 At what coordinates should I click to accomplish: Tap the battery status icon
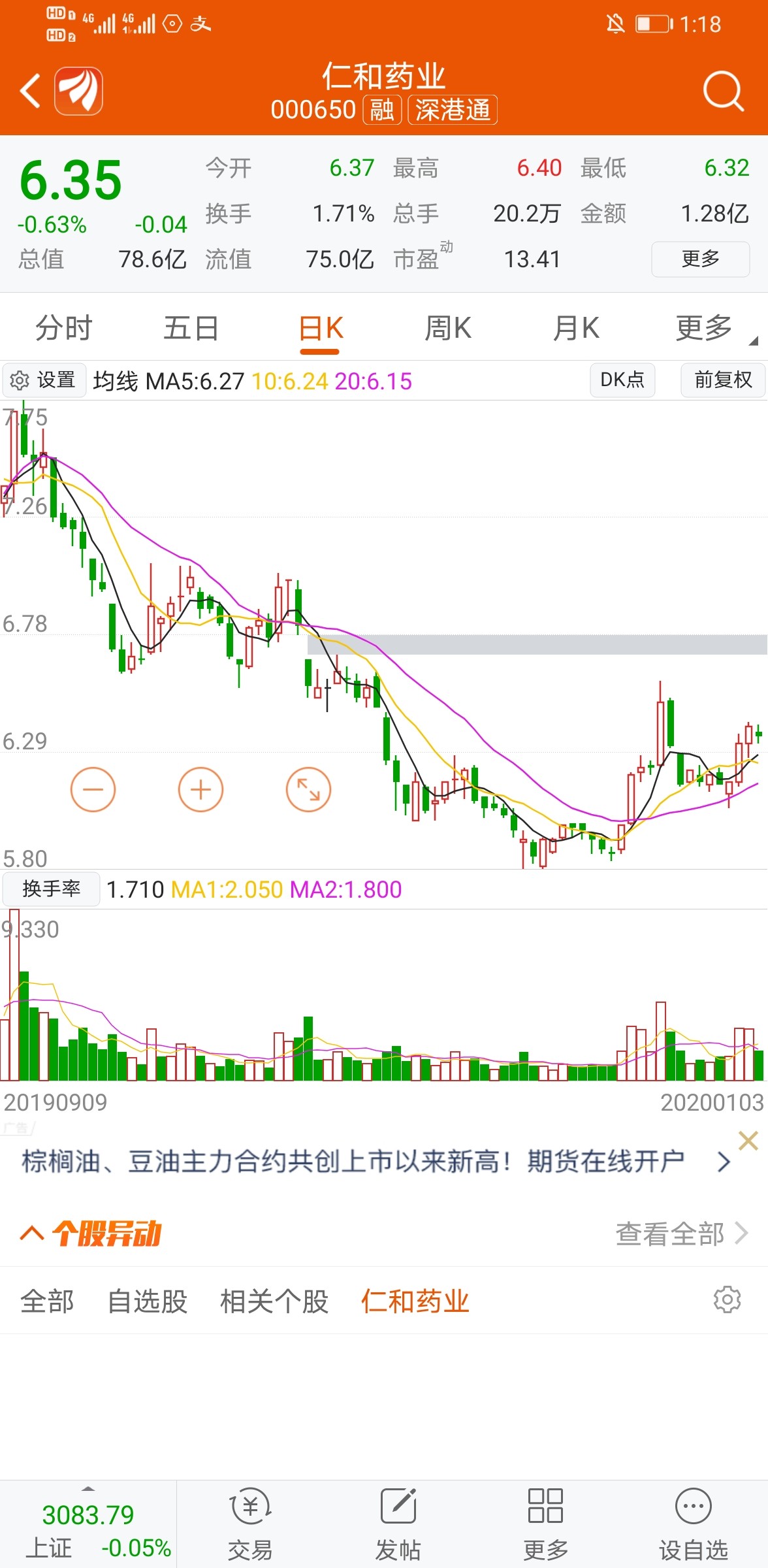coord(654,24)
